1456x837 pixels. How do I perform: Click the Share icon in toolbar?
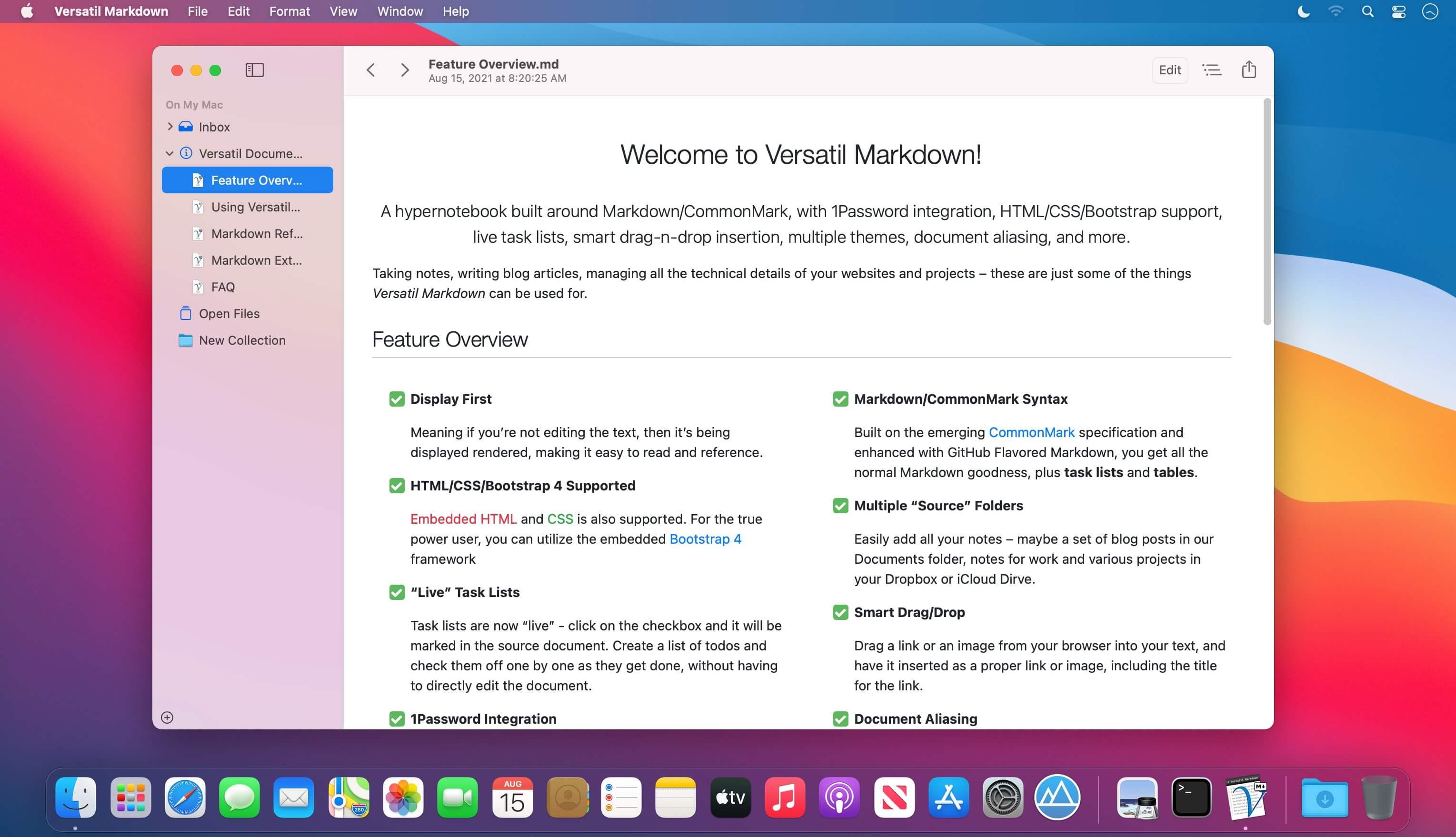click(x=1248, y=70)
